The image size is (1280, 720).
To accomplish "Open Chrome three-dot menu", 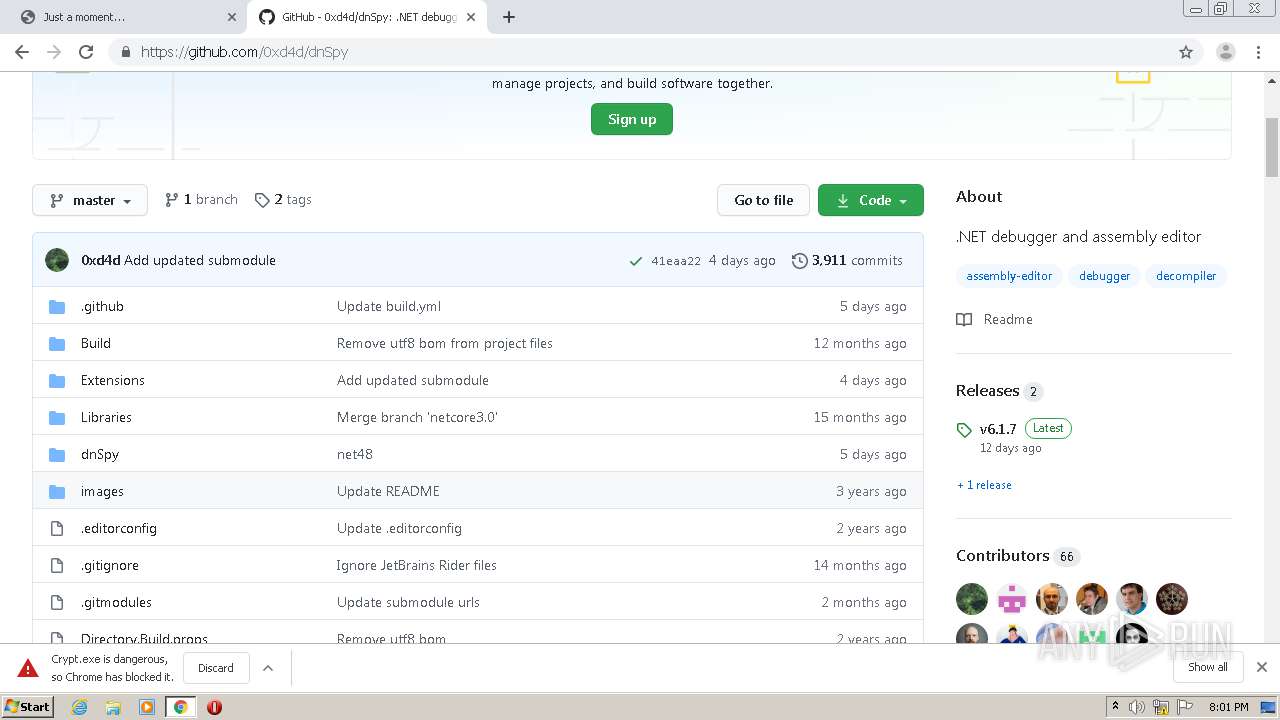I will pyautogui.click(x=1257, y=52).
